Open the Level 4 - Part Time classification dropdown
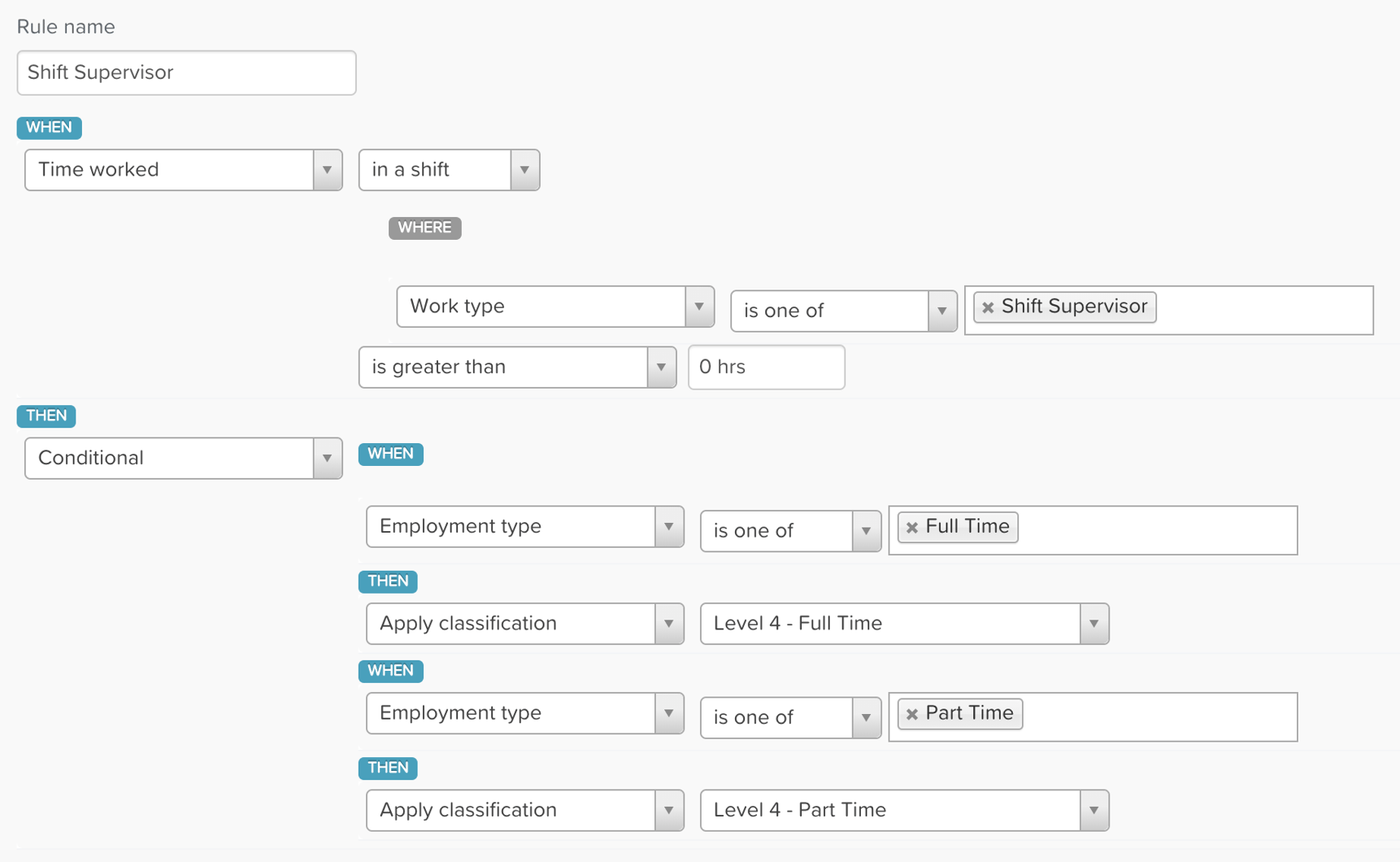Viewport: 1400px width, 862px height. [x=1093, y=810]
